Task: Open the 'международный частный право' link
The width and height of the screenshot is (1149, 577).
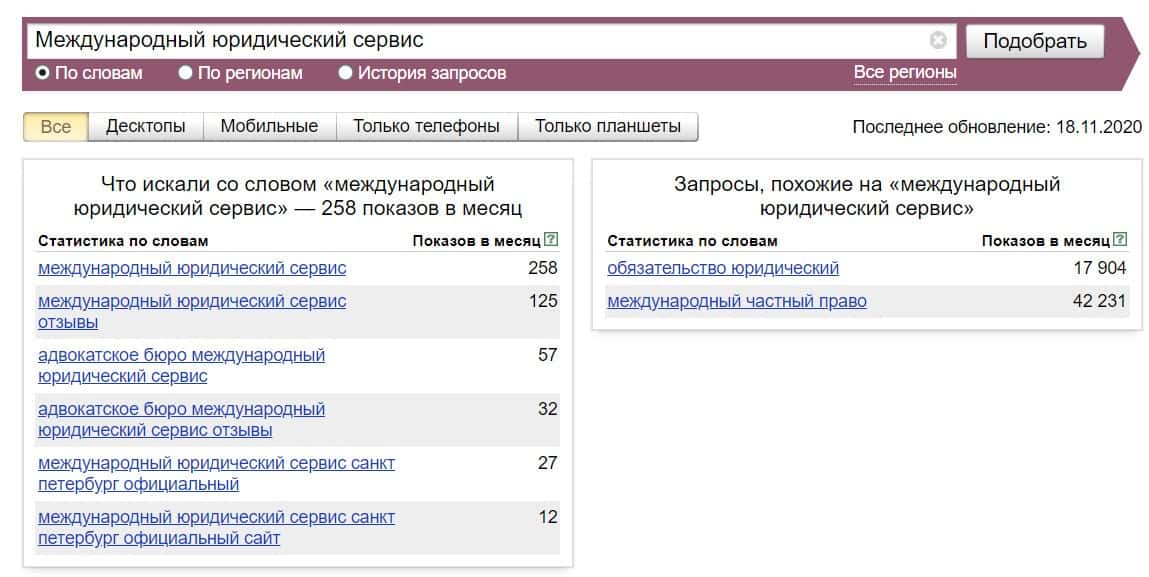Action: (x=737, y=301)
